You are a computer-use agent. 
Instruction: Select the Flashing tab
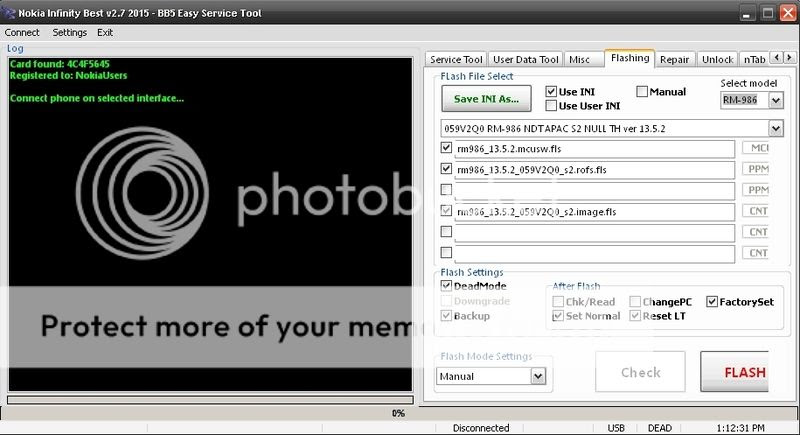point(630,58)
